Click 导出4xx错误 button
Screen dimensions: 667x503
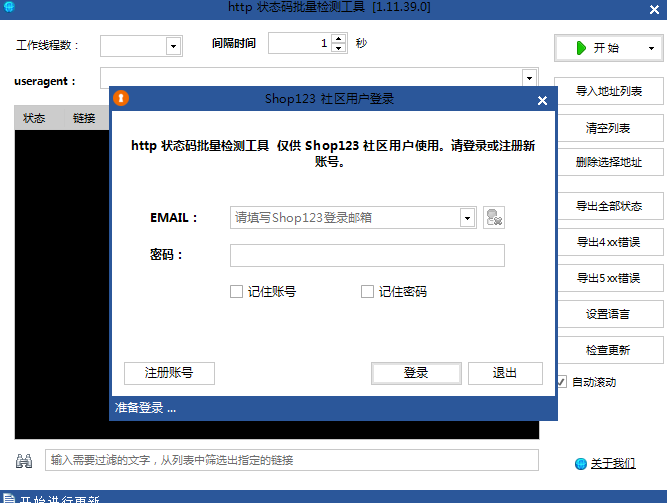point(609,242)
